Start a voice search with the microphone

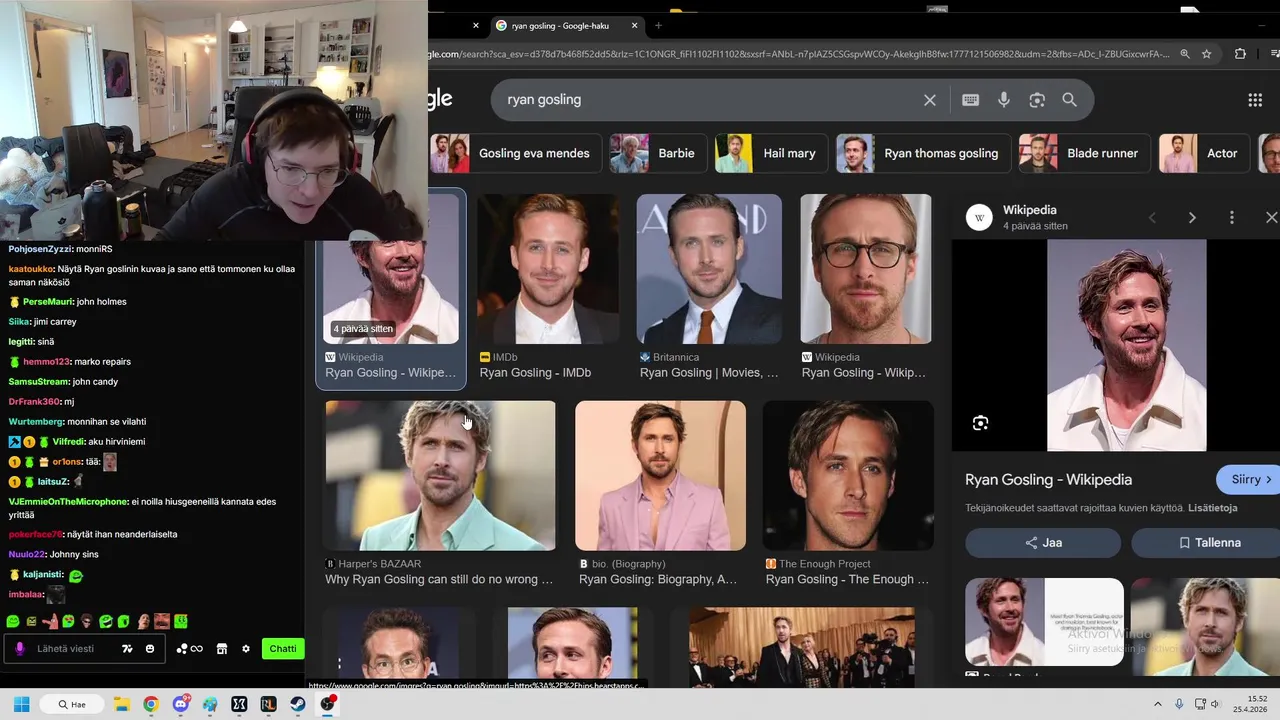[x=1003, y=100]
